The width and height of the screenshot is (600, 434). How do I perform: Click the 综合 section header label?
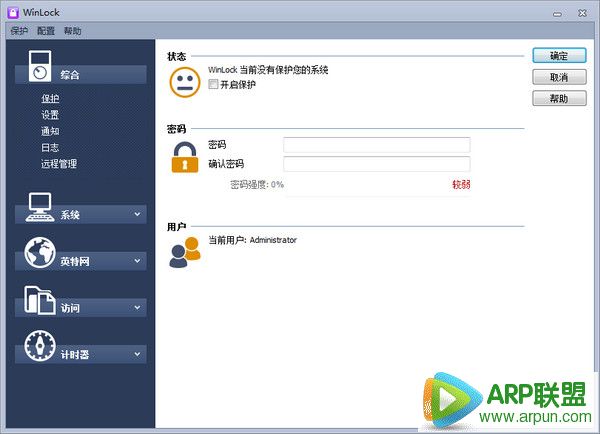pyautogui.click(x=70, y=75)
